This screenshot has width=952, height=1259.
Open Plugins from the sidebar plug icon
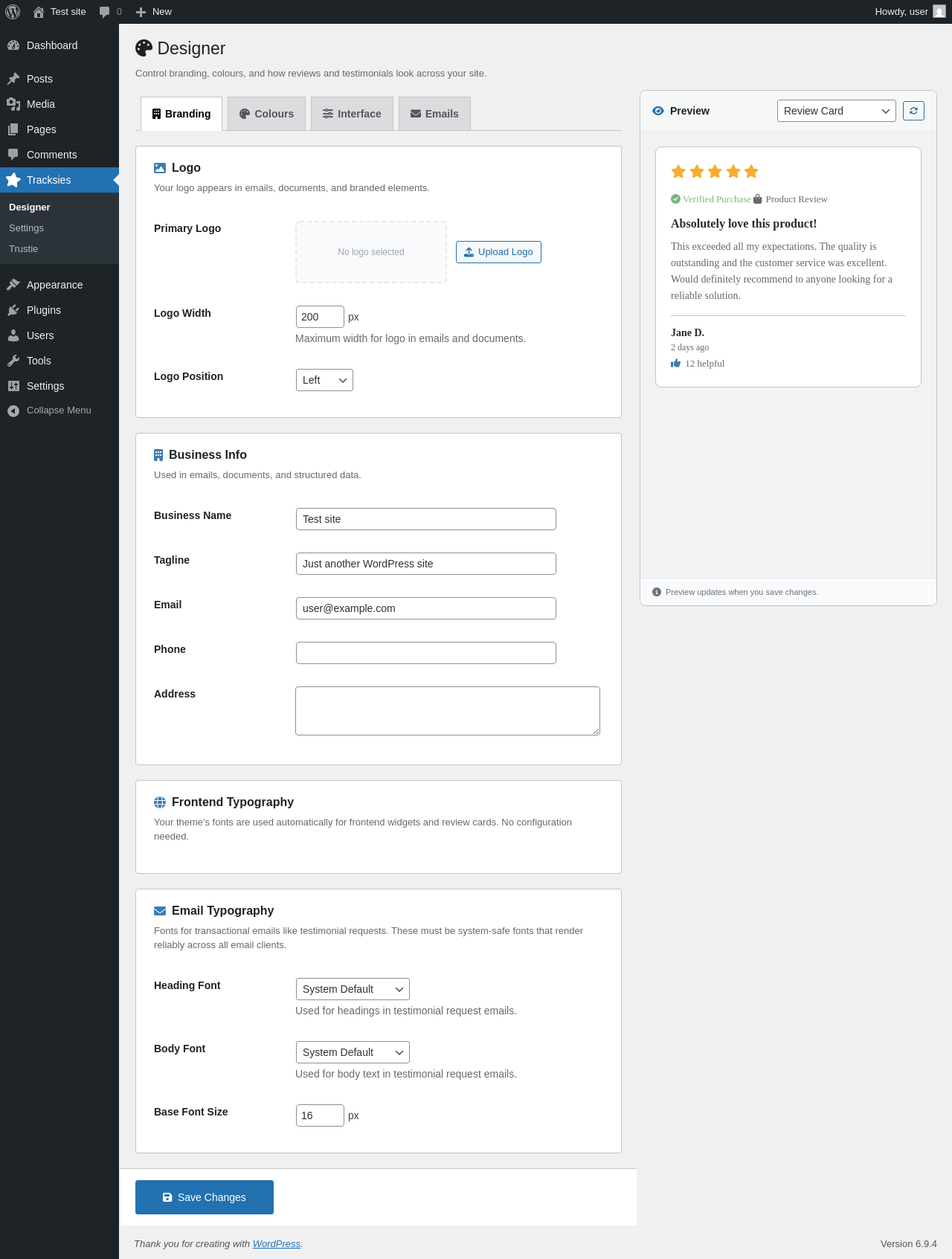(x=13, y=310)
